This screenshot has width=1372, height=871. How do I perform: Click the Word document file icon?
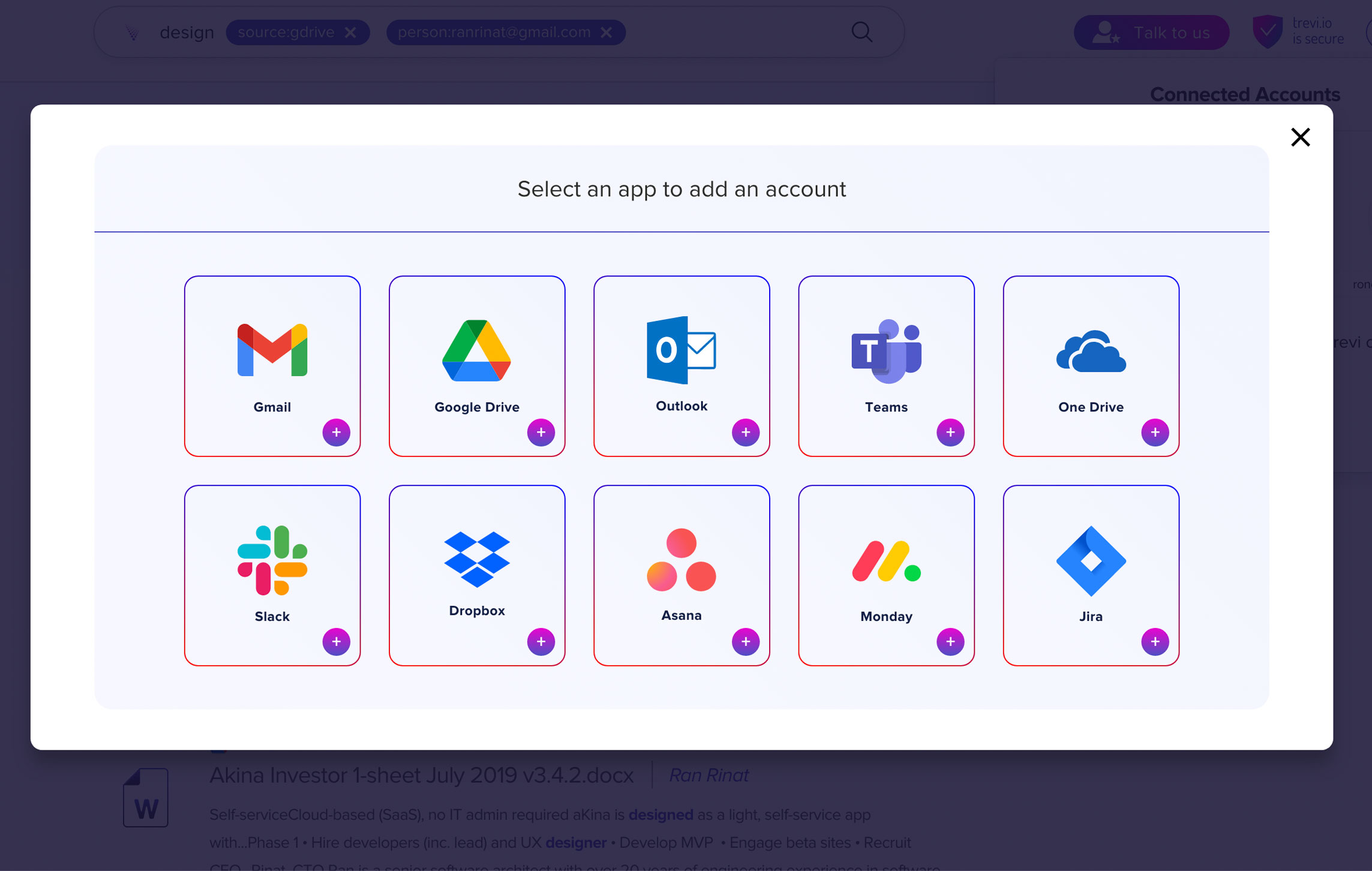click(145, 798)
